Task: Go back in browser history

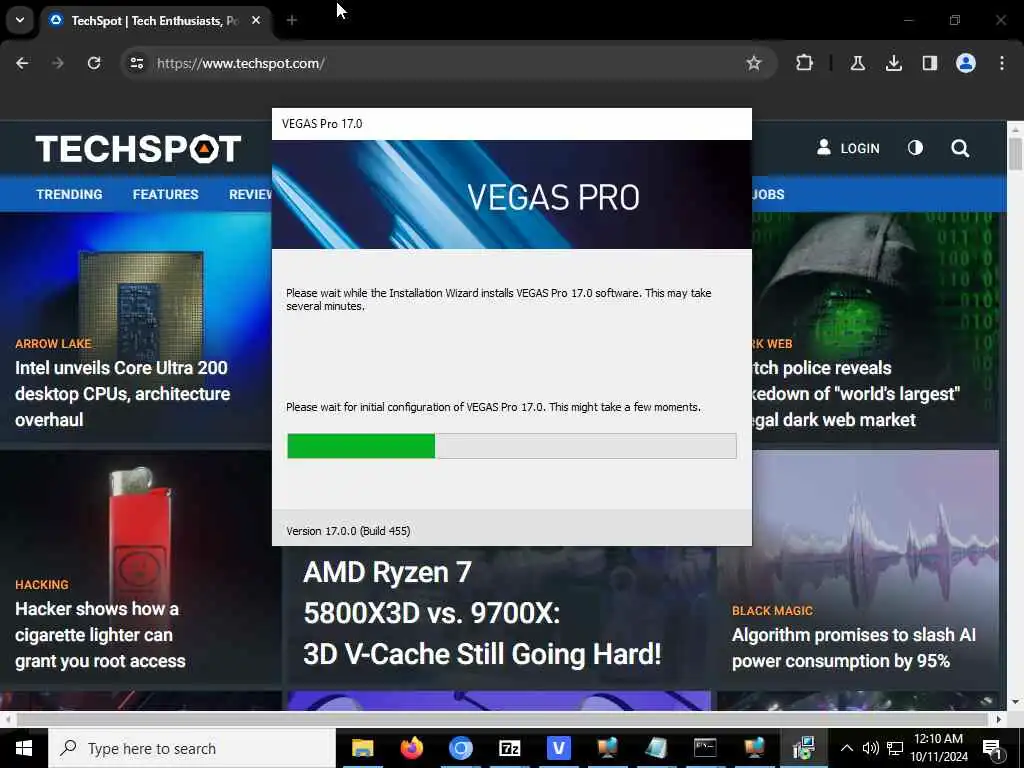Action: point(22,63)
